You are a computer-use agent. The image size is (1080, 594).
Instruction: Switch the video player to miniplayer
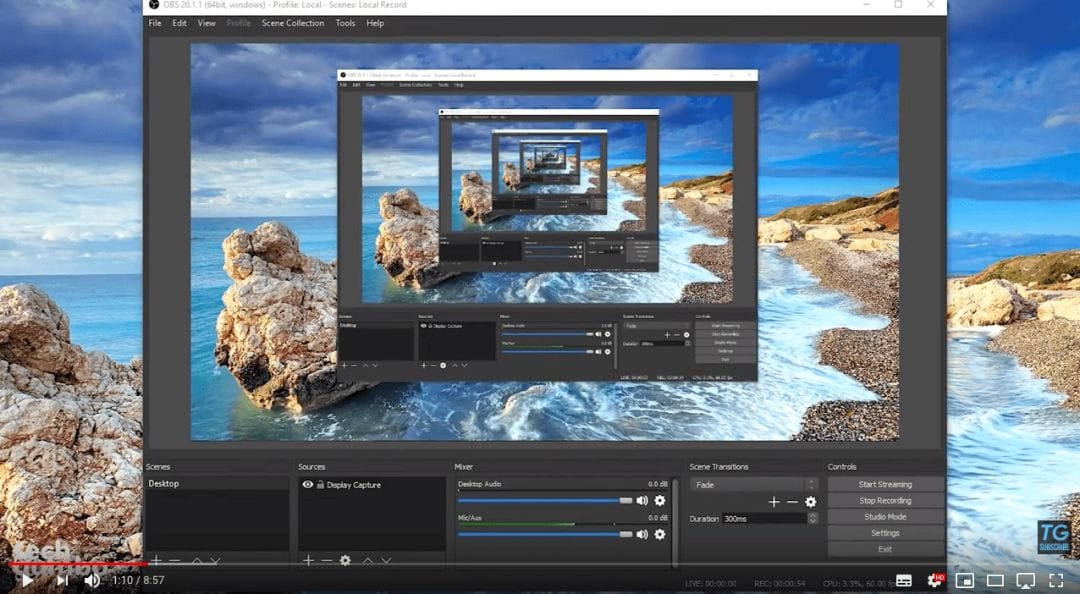click(965, 580)
